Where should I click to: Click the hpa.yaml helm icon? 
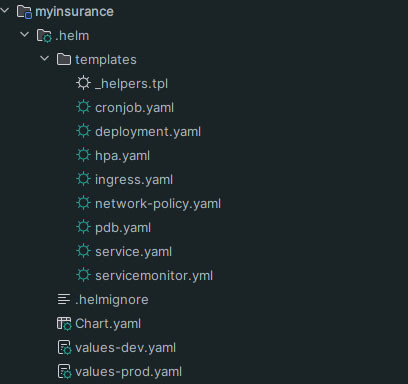pyautogui.click(x=83, y=155)
